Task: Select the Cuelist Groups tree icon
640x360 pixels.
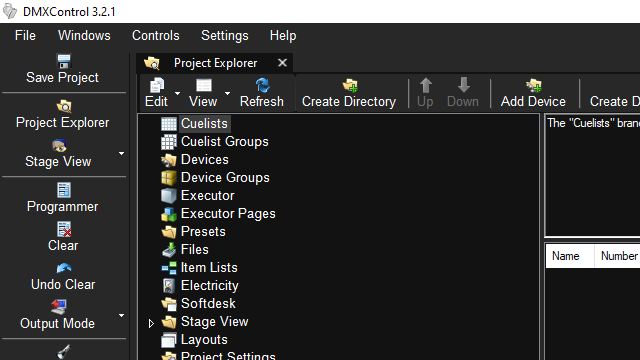Action: click(x=169, y=142)
